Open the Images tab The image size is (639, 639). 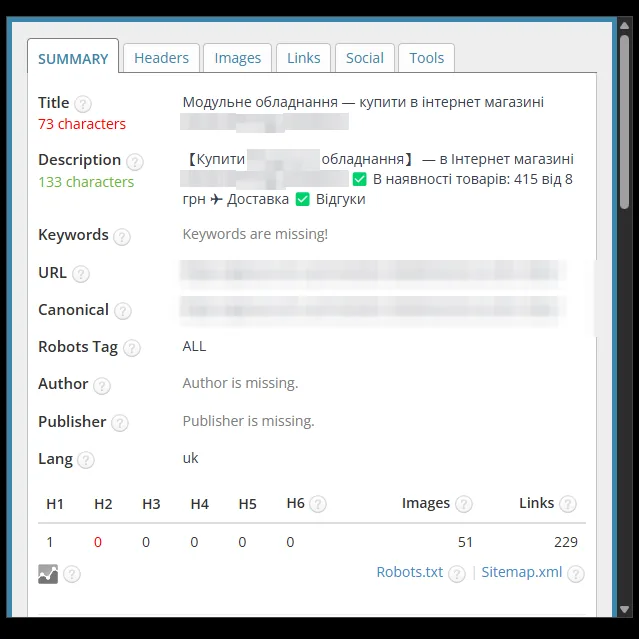(238, 58)
